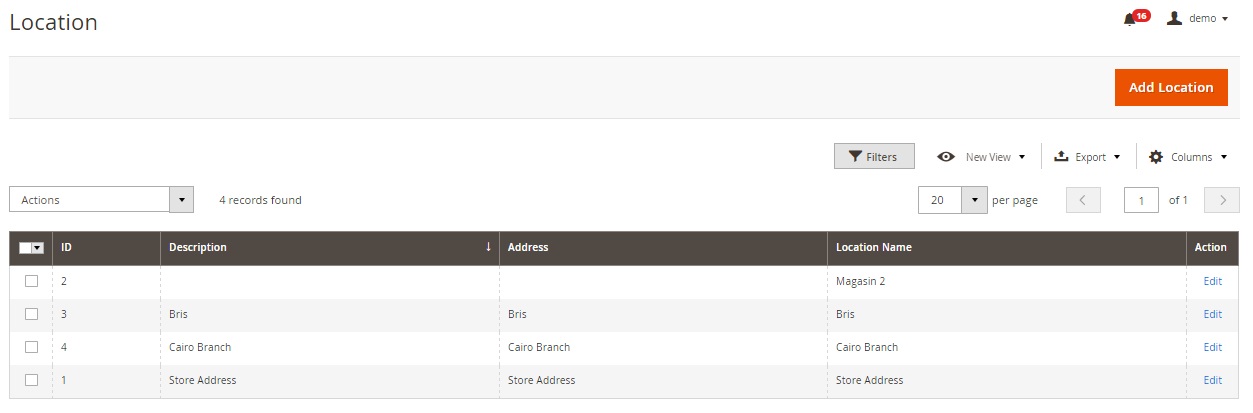Screen dimensions: 1253x413
Task: Go to next page arrow
Action: 1221,200
